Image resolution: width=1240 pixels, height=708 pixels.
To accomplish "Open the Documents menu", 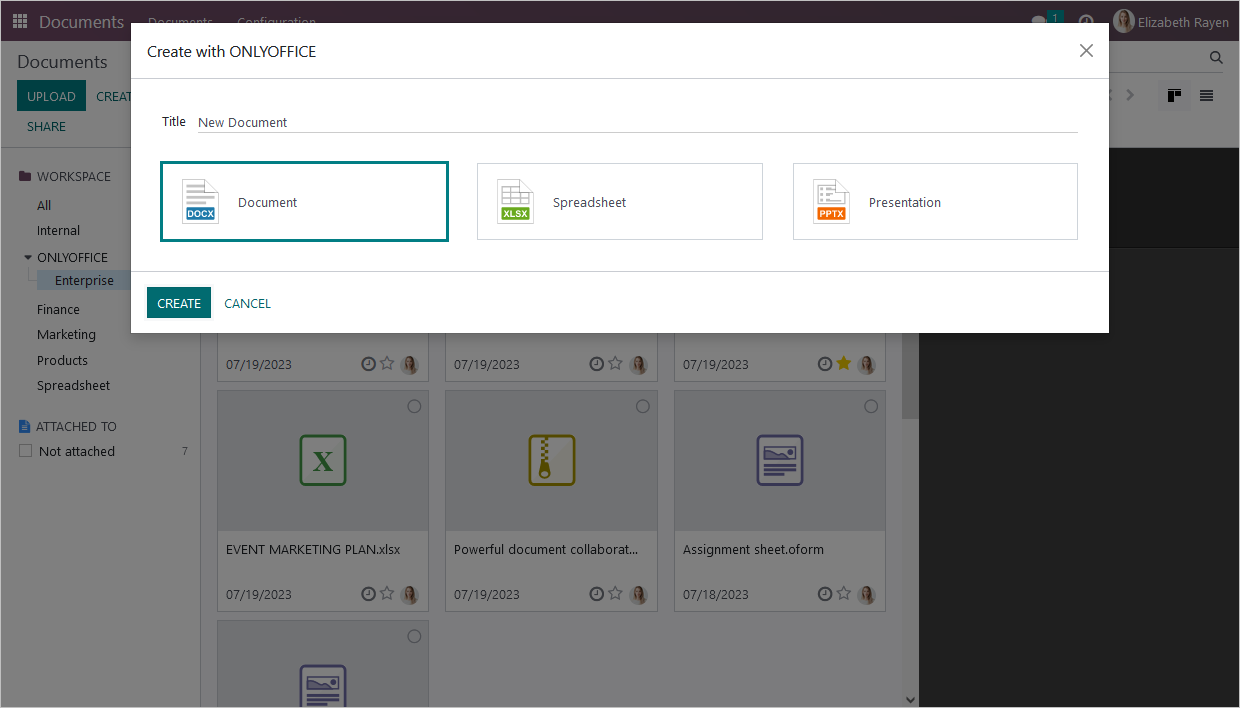I will click(180, 21).
